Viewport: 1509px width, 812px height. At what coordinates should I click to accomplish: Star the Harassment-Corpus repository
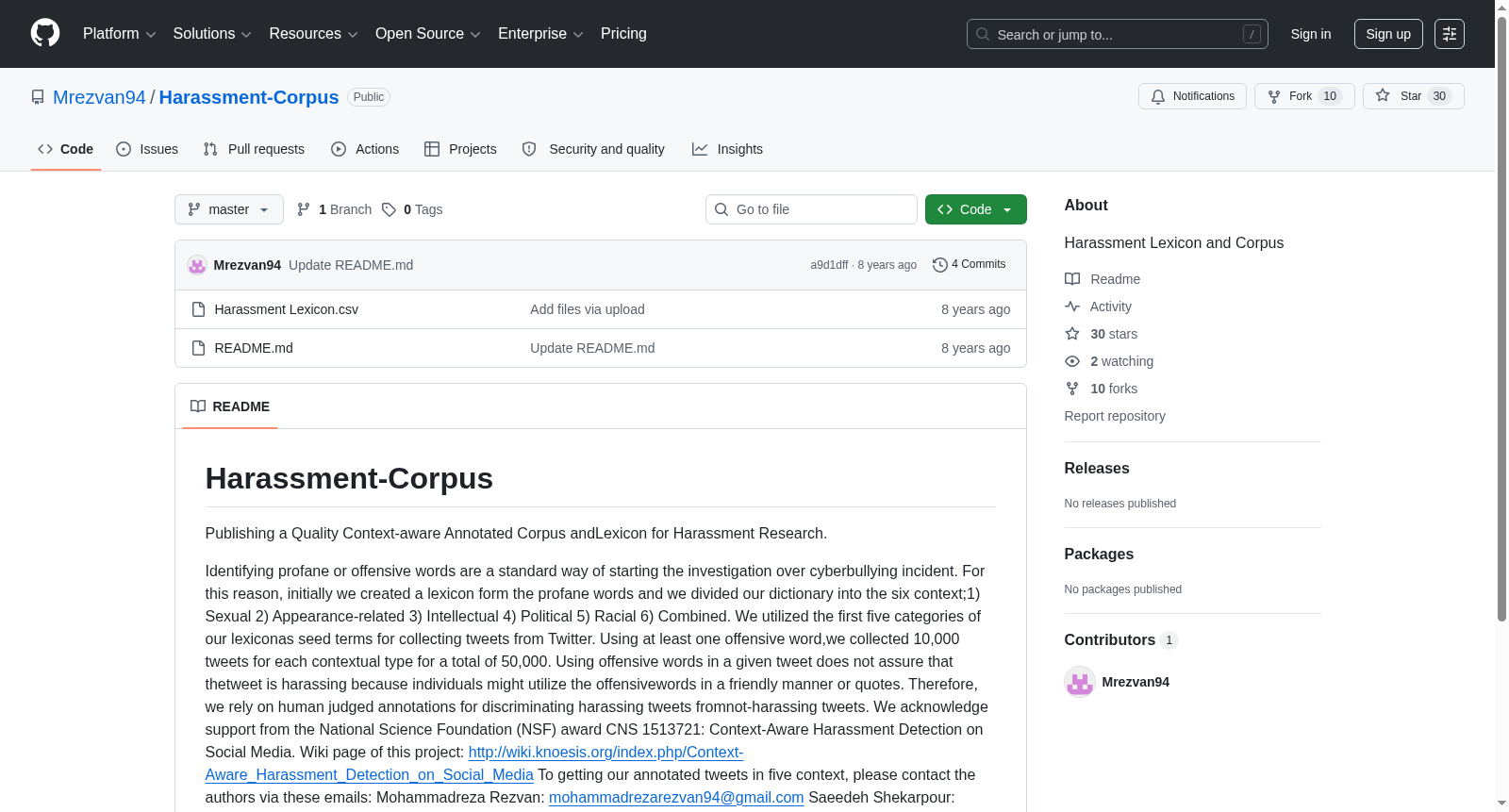tap(1413, 96)
